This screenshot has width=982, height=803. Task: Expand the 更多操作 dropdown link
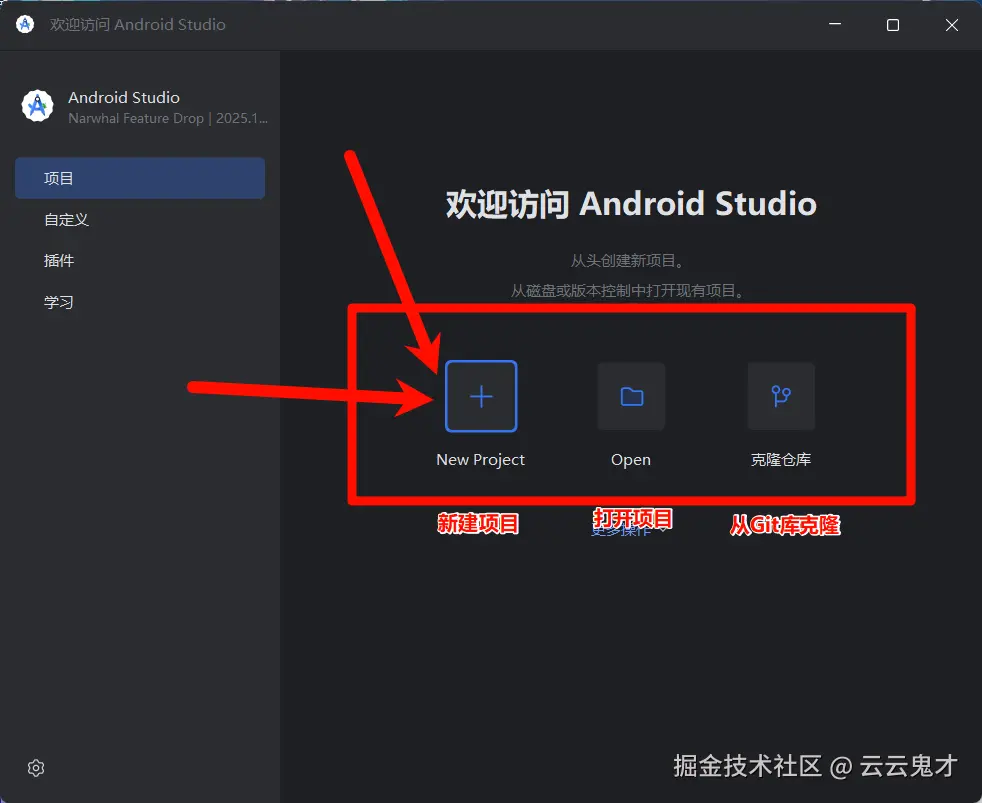[x=630, y=532]
